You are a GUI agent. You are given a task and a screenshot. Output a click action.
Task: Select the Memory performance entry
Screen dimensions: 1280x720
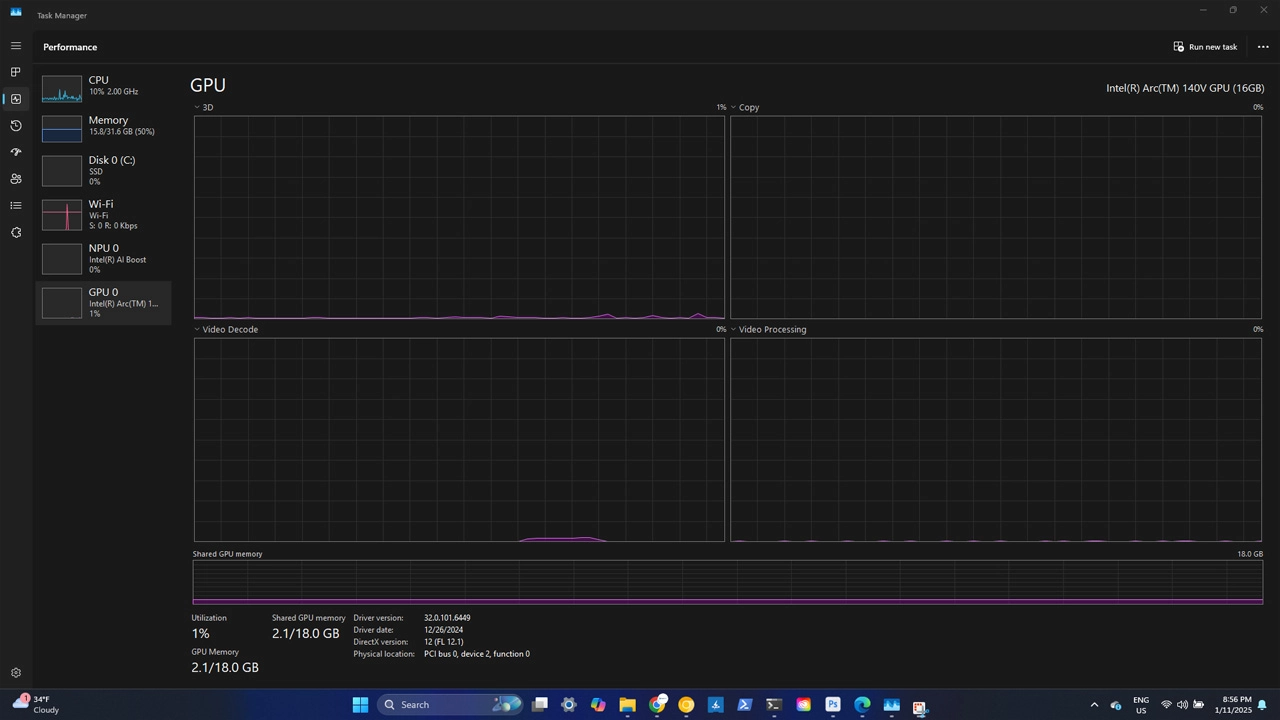pos(103,127)
